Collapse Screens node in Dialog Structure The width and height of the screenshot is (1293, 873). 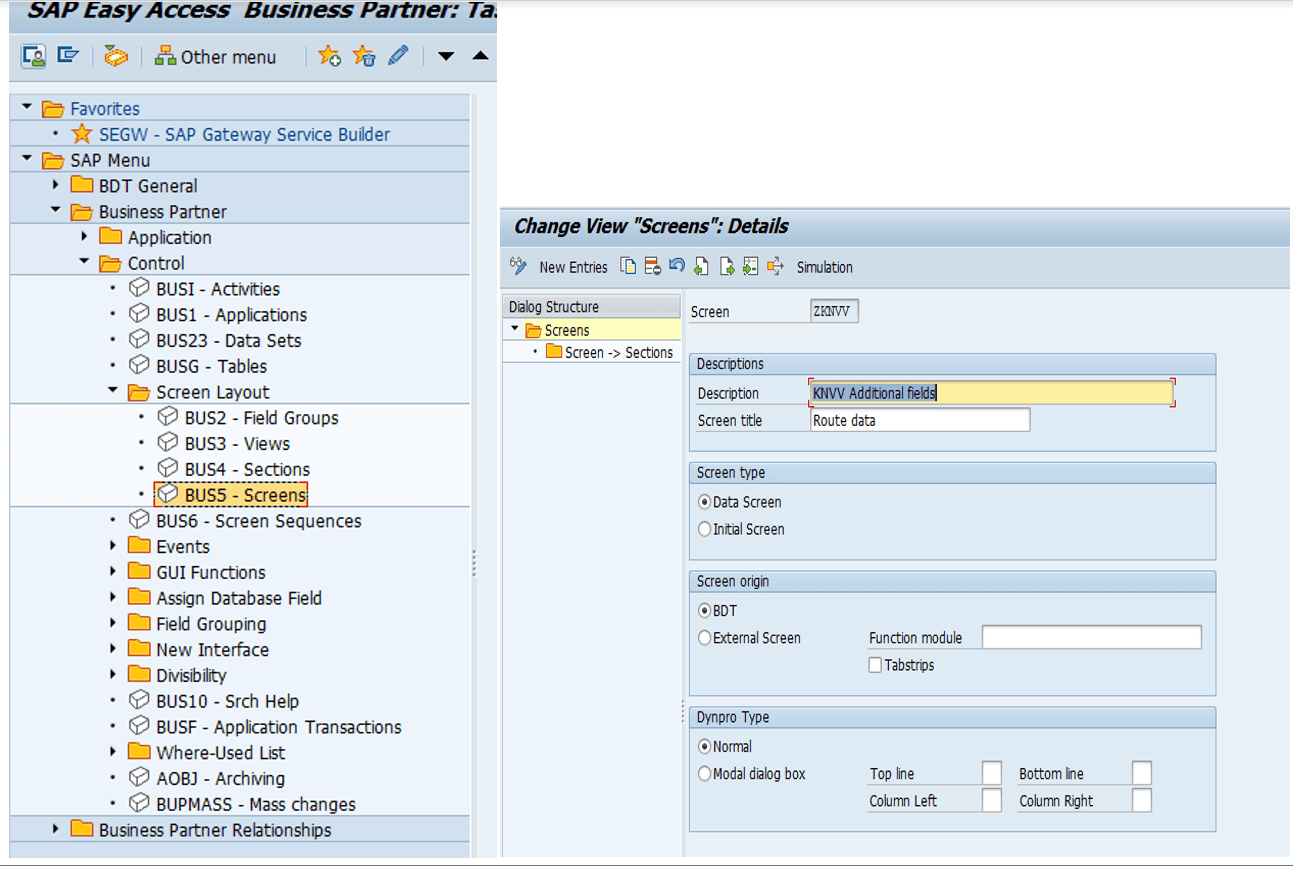click(x=515, y=329)
